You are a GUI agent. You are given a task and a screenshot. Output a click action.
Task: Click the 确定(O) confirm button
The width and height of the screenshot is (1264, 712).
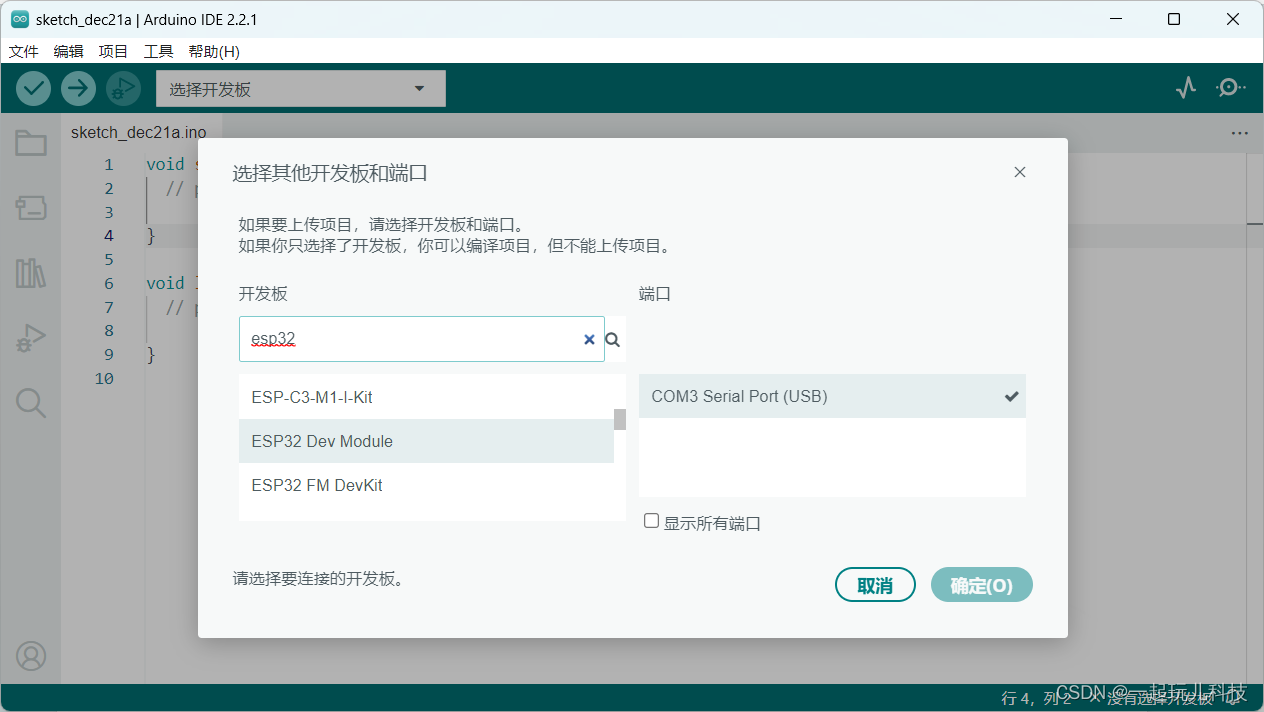[x=981, y=585]
